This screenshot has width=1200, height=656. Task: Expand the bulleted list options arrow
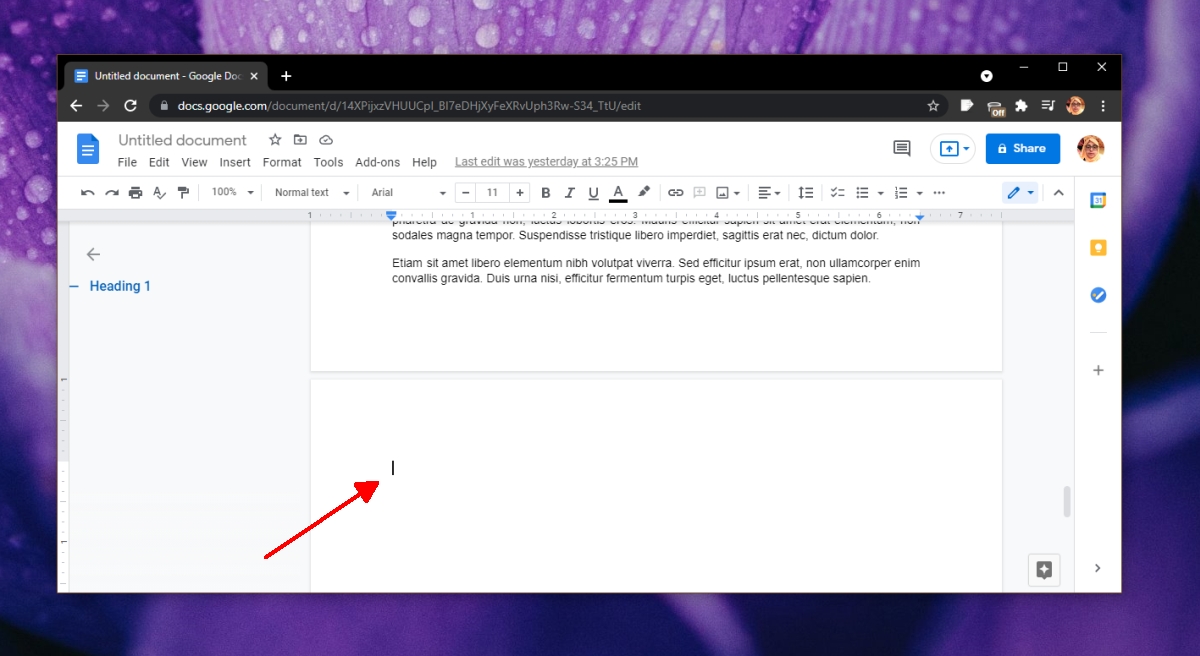(881, 193)
